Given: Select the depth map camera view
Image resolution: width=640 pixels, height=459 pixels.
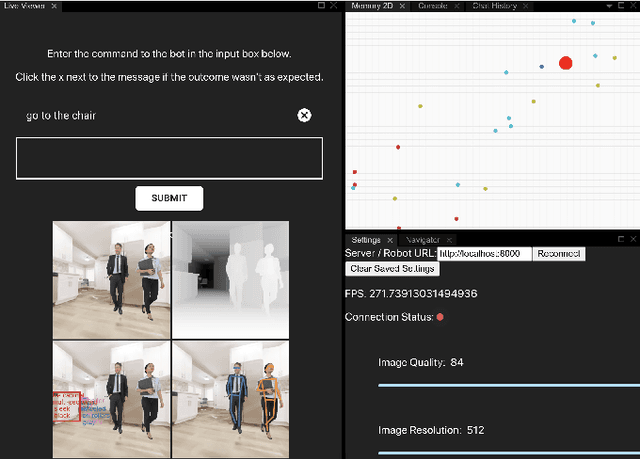Looking at the screenshot, I should click(x=230, y=278).
